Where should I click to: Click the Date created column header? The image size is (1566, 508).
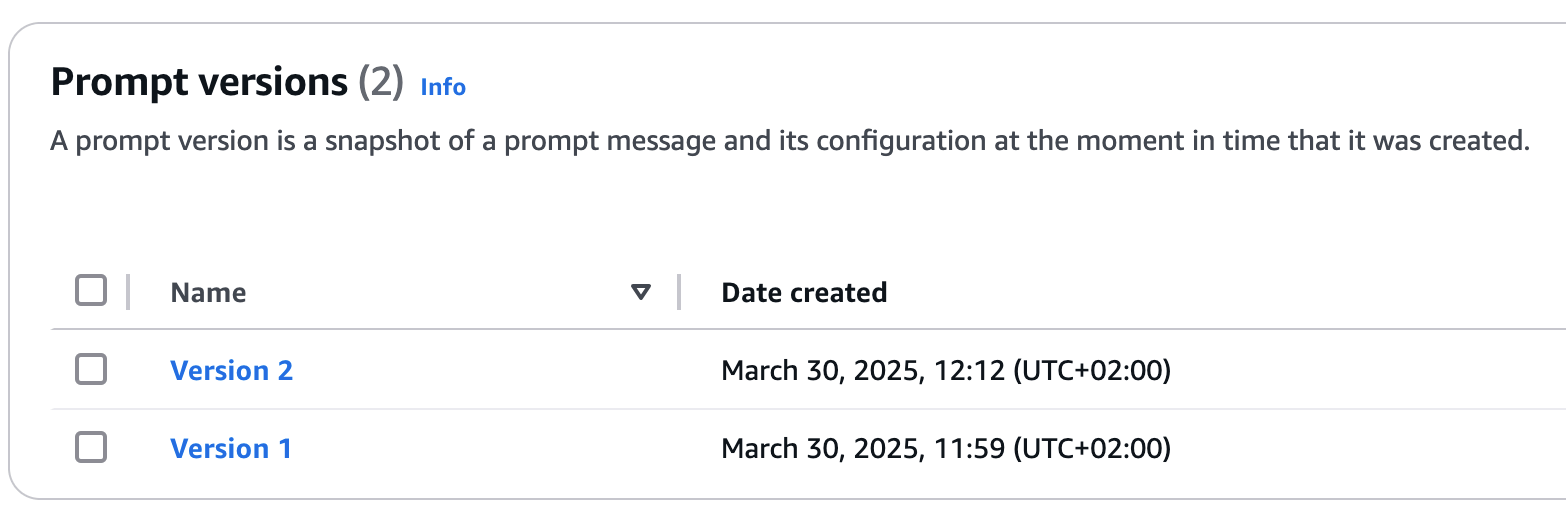(804, 293)
